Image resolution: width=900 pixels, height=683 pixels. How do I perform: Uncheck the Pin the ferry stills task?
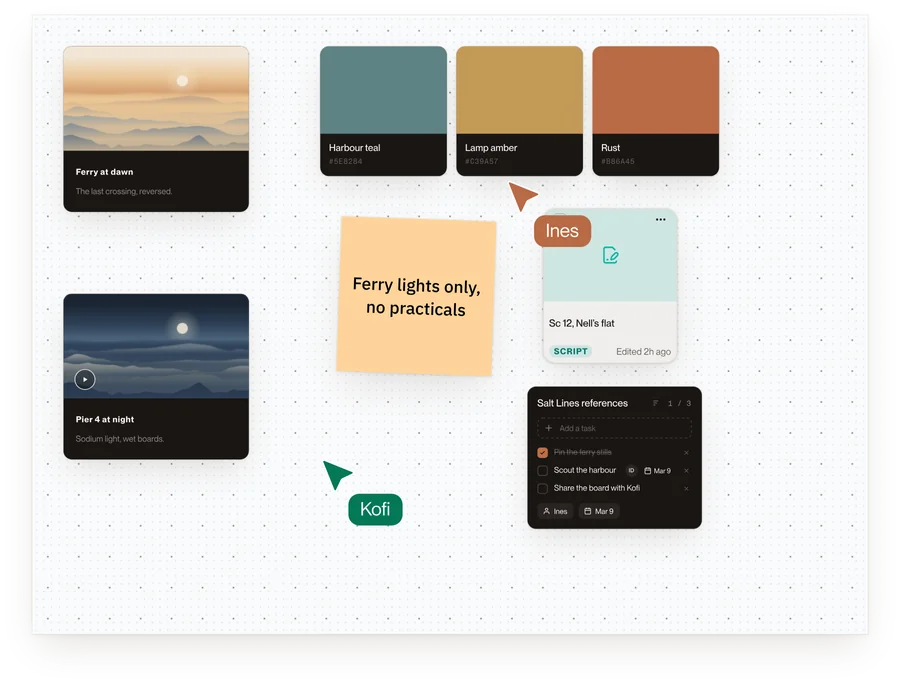[x=542, y=452]
